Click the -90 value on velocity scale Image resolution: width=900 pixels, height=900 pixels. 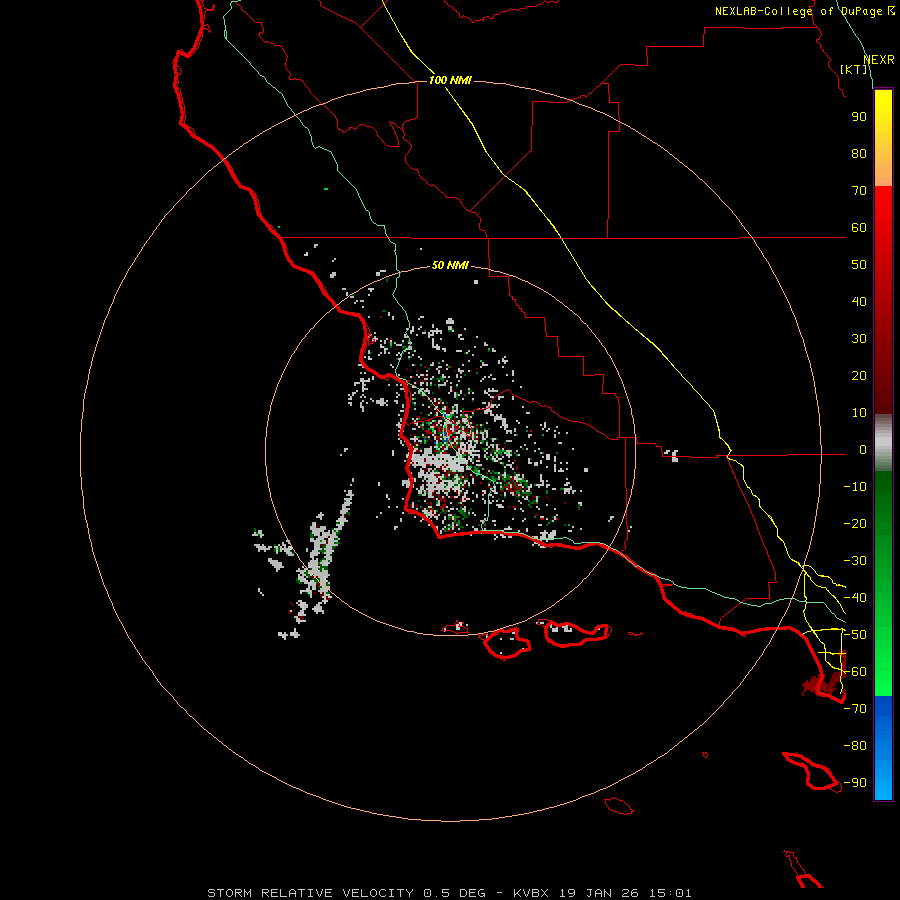pos(855,783)
